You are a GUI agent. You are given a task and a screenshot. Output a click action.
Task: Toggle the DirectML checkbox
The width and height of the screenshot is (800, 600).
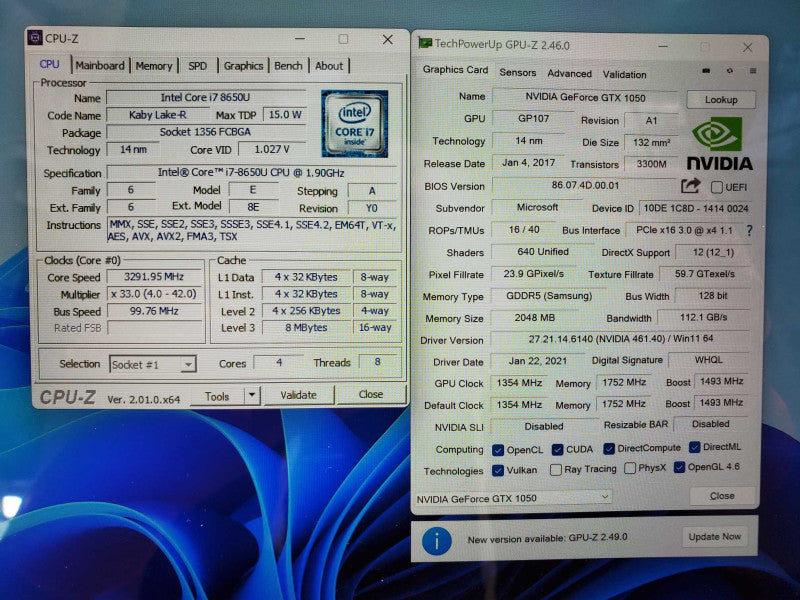(x=694, y=447)
